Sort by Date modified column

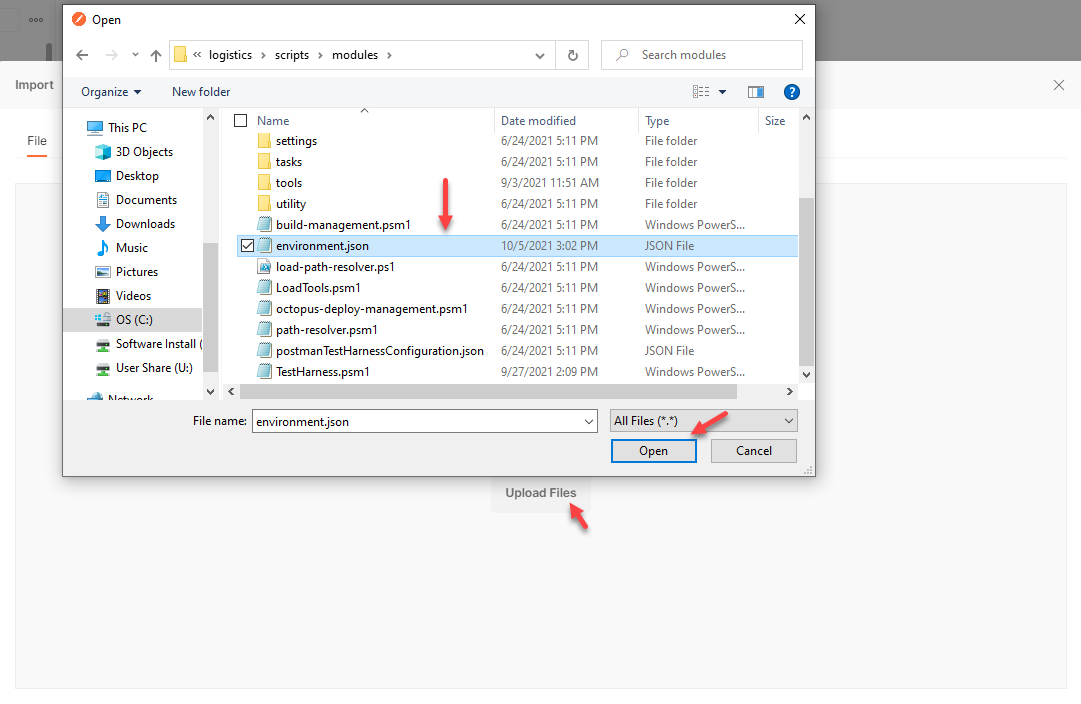coord(538,121)
